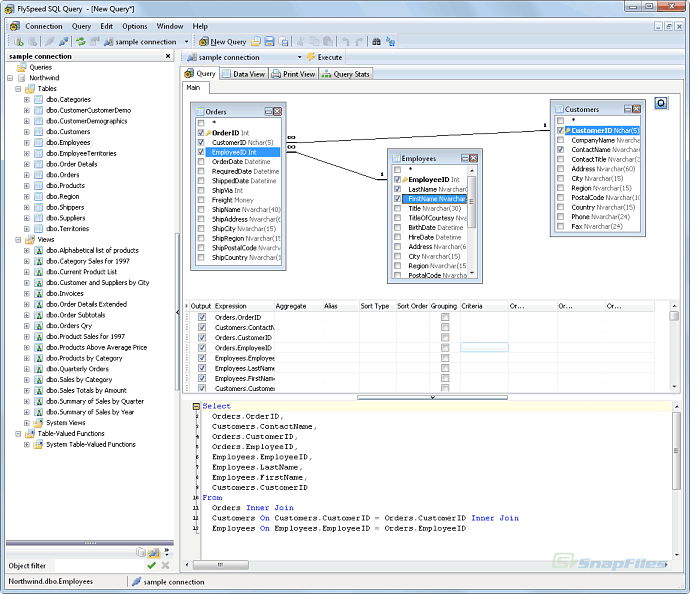
Task: Close the sample connection sidebar panel
Action: click(x=168, y=56)
